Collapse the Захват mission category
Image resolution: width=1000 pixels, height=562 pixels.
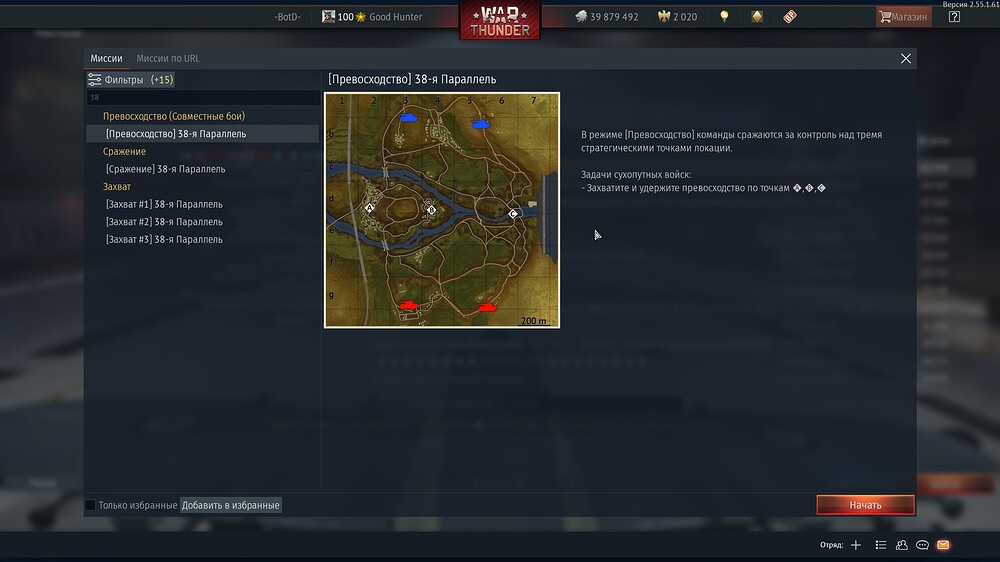point(117,186)
